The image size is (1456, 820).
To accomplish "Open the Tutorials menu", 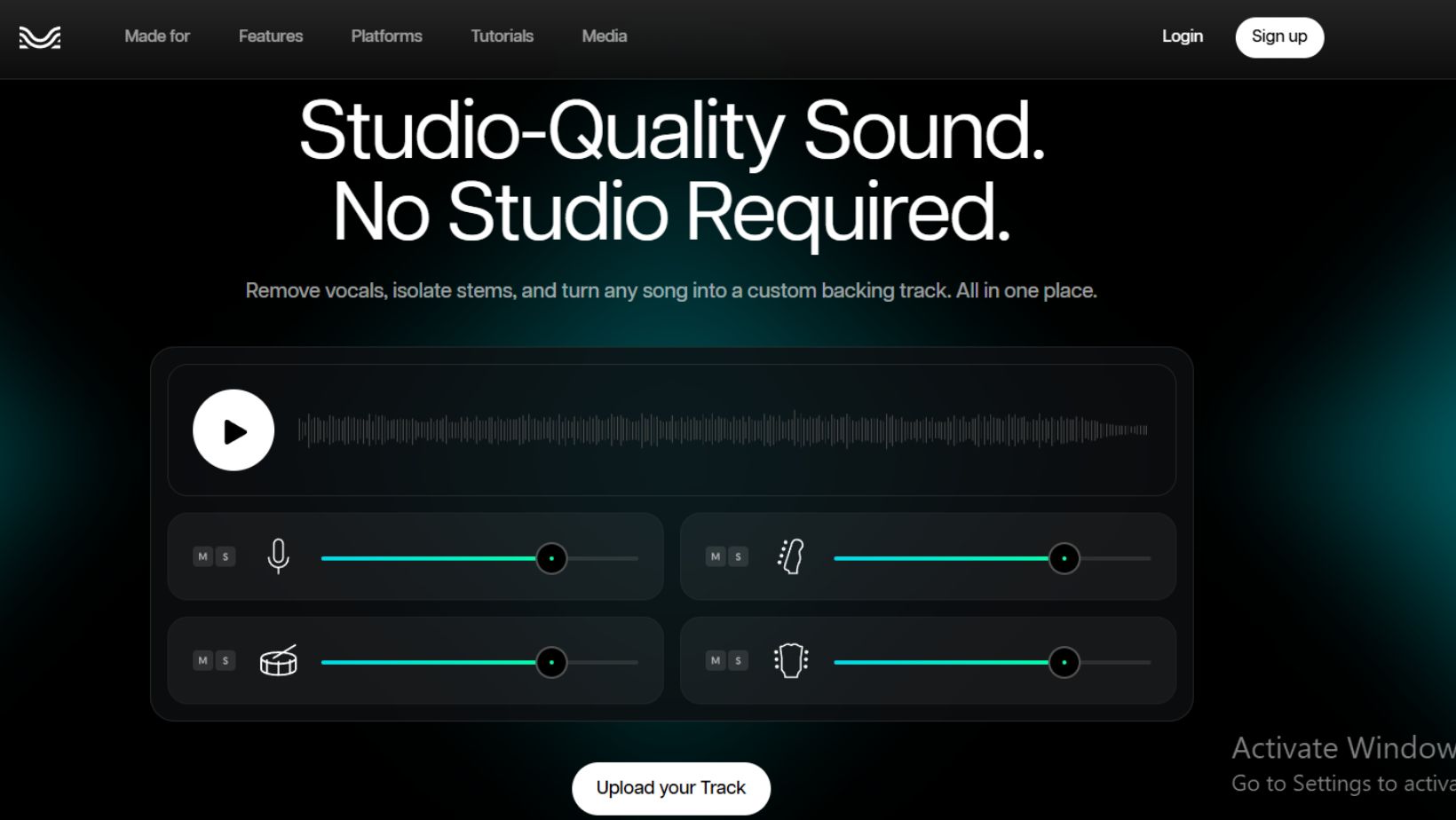I will [501, 36].
